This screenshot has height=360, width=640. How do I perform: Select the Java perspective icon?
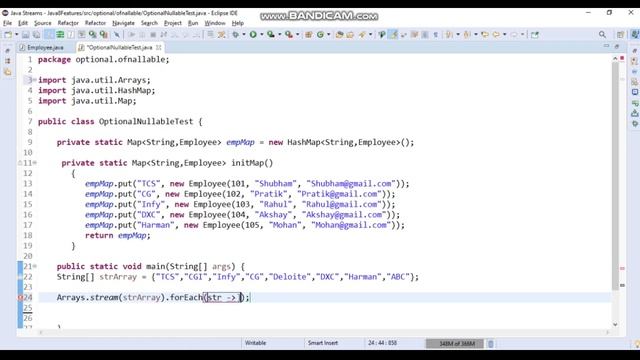pyautogui.click(x=635, y=35)
